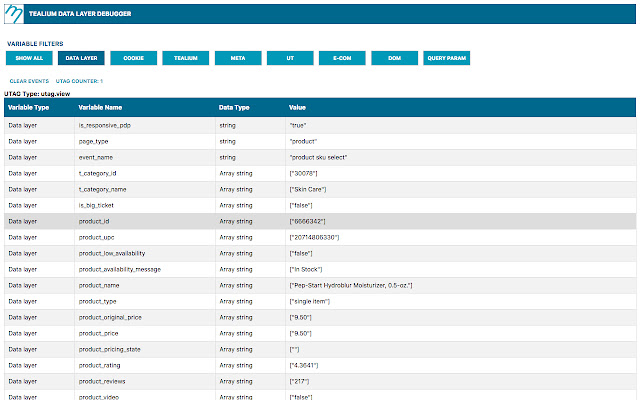This screenshot has width=640, height=400.
Task: Filter variables by TEALIUM
Action: click(x=186, y=58)
